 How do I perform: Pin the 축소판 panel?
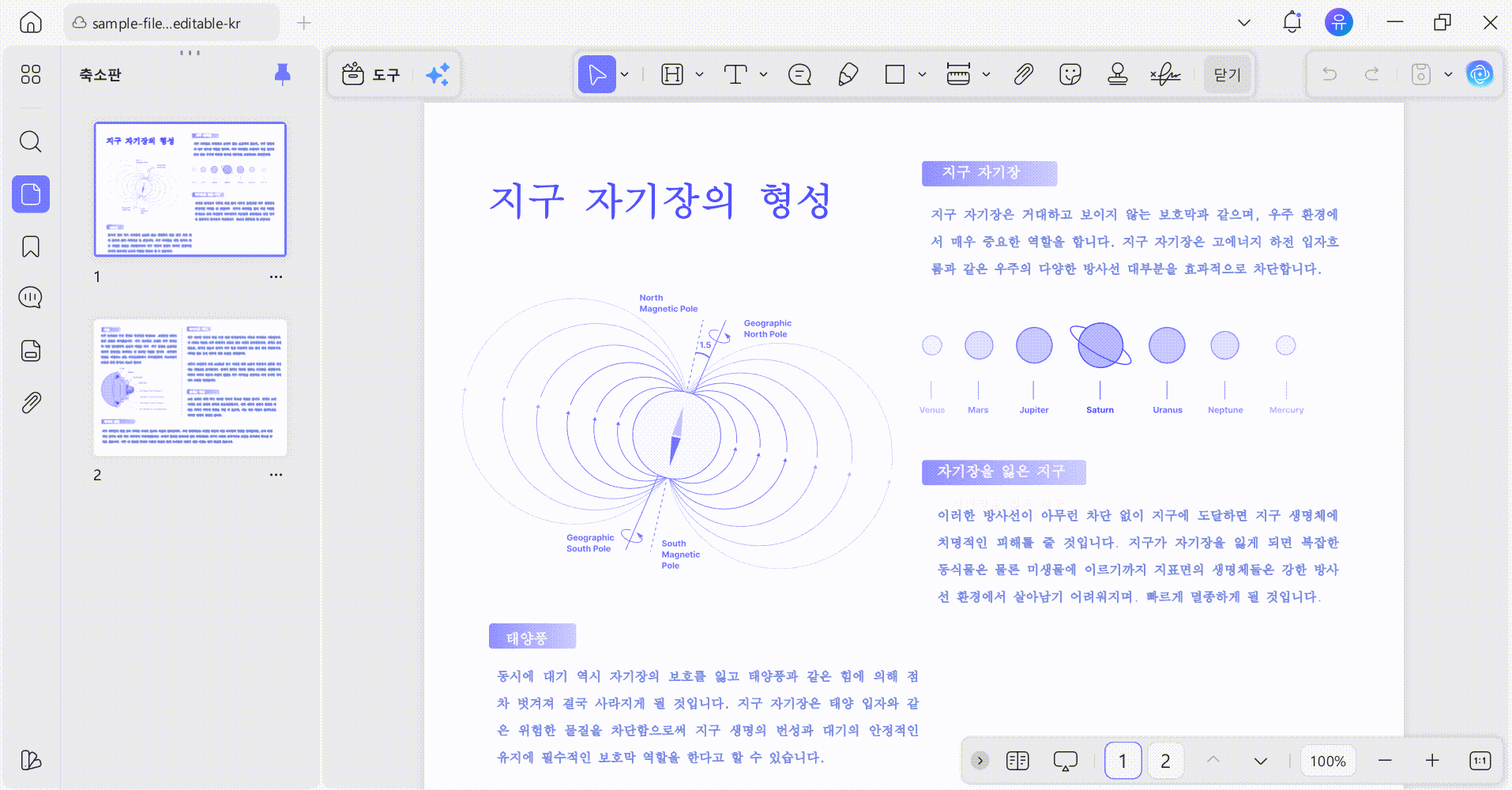tap(282, 74)
